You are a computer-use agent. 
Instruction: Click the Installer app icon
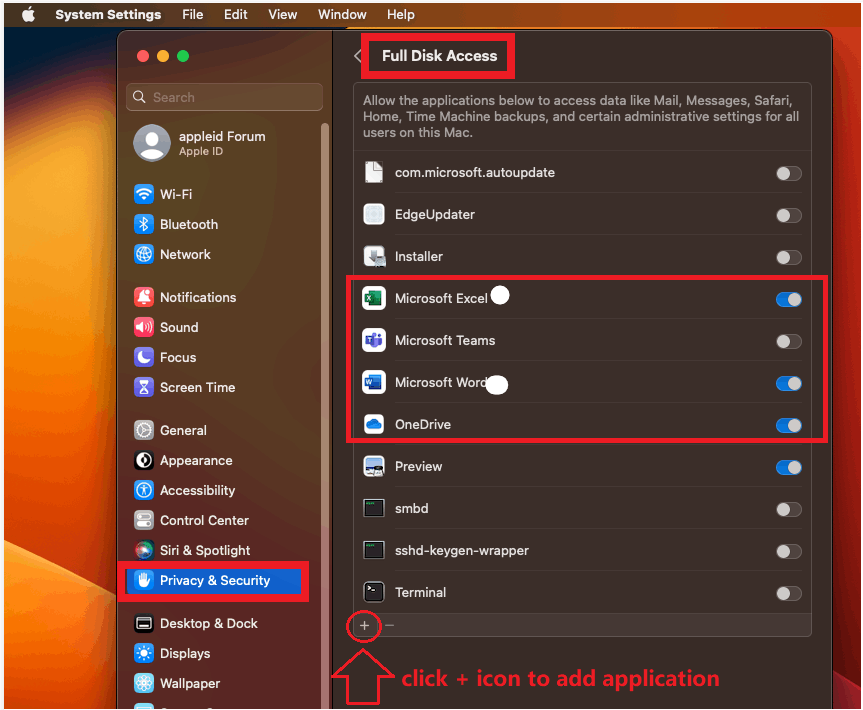click(x=374, y=256)
